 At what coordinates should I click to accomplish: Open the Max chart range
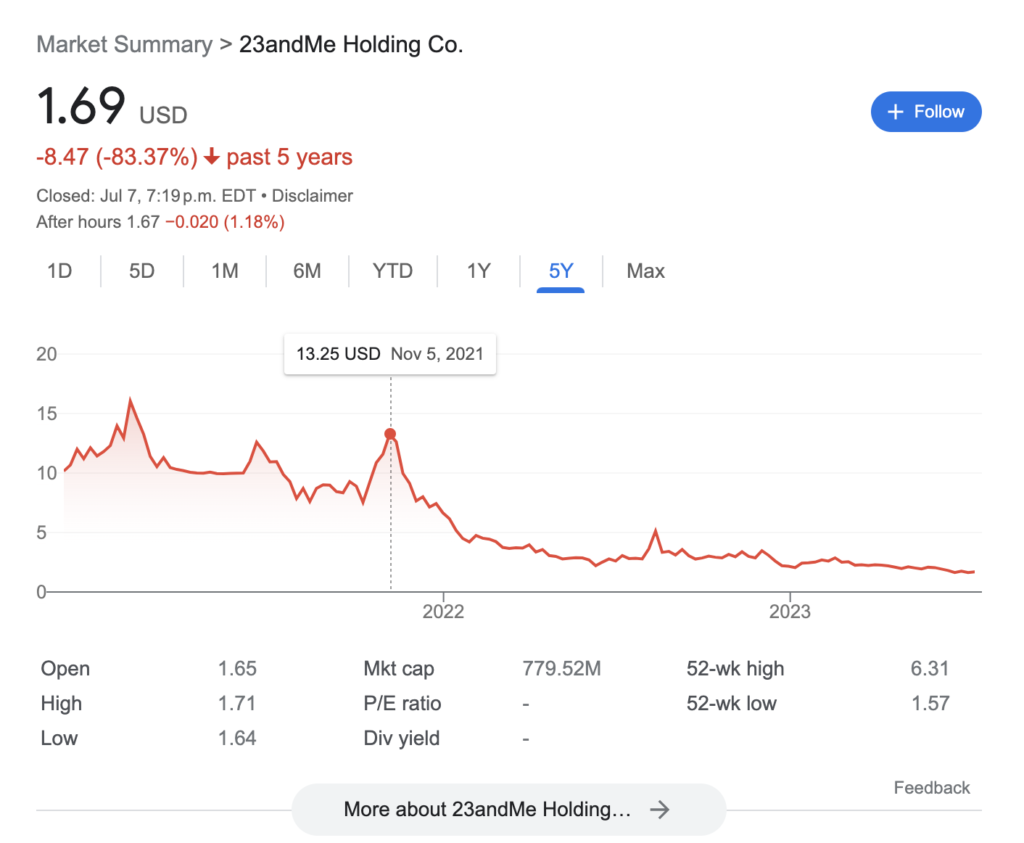point(646,271)
